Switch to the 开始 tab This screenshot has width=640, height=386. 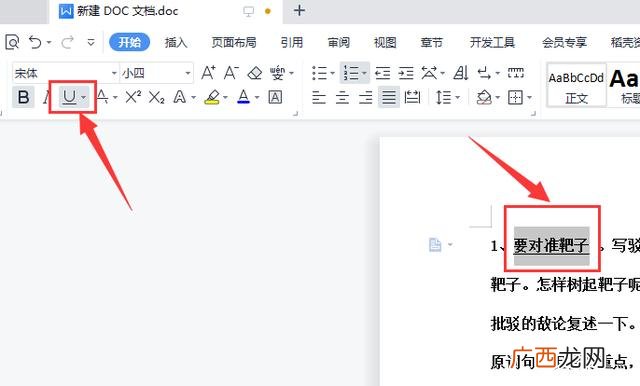129,42
